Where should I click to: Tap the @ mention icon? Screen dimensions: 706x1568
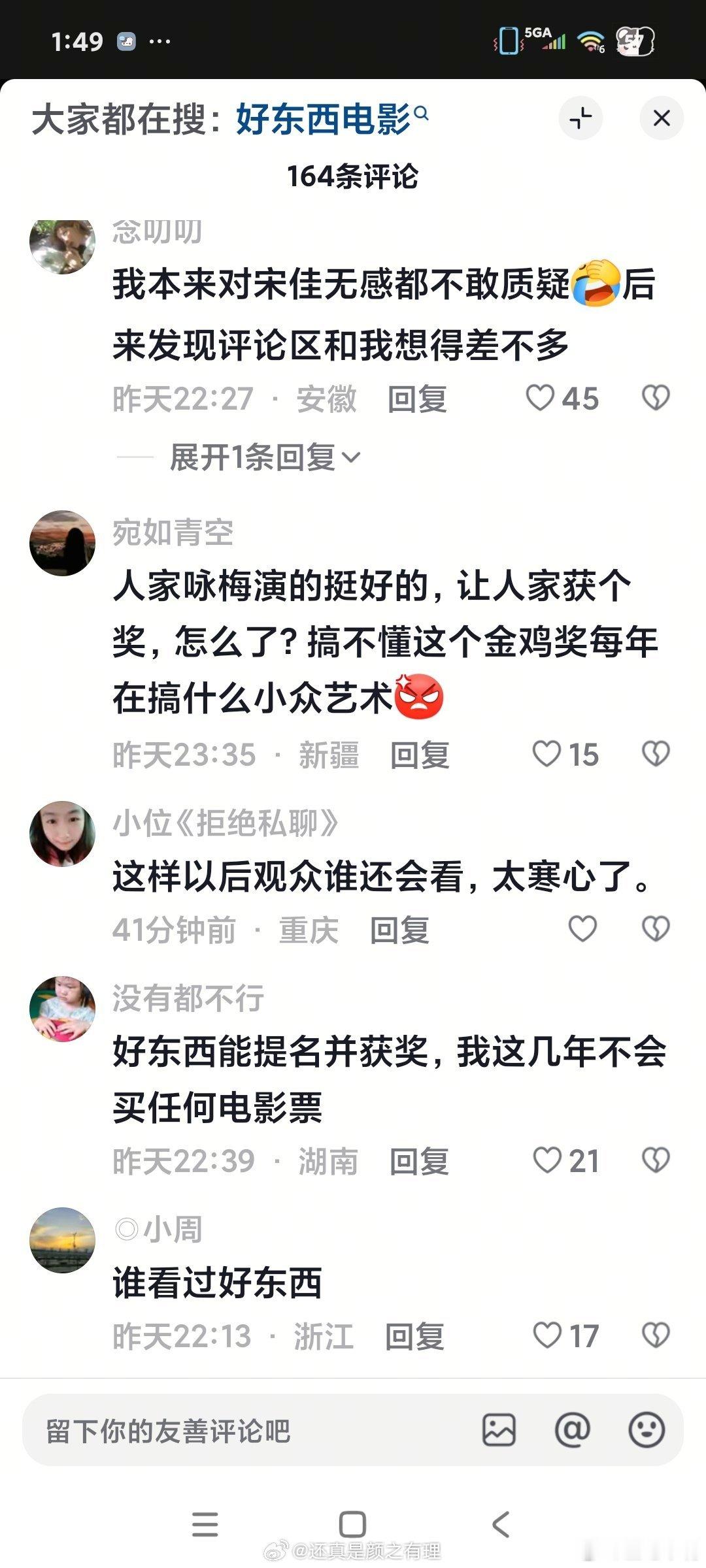(x=573, y=1429)
